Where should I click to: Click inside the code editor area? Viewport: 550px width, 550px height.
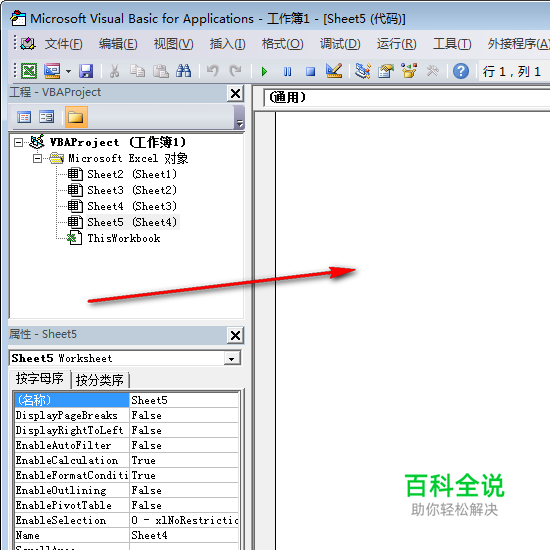click(x=412, y=330)
